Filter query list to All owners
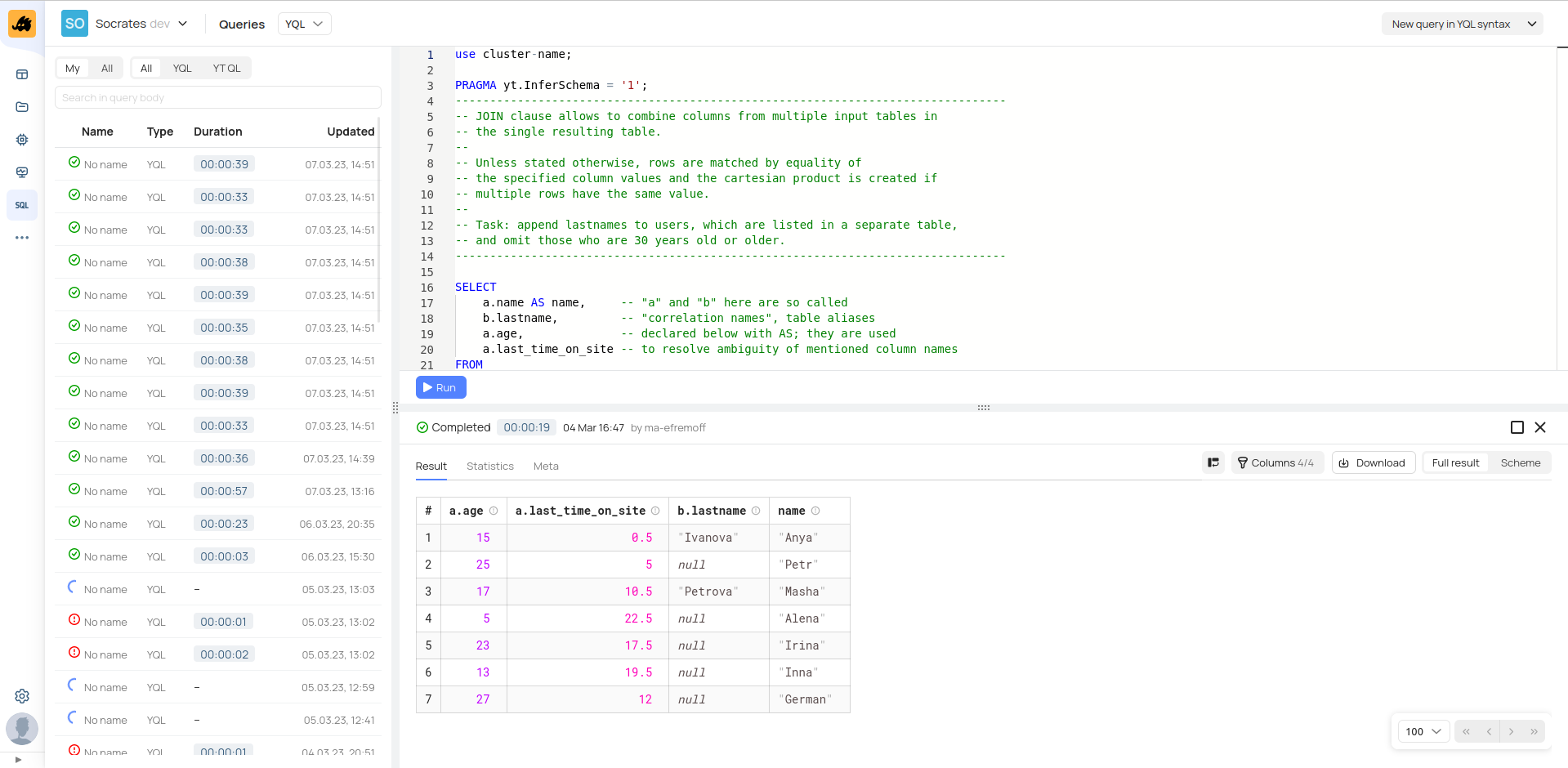Viewport: 1568px width, 768px height. click(x=107, y=68)
